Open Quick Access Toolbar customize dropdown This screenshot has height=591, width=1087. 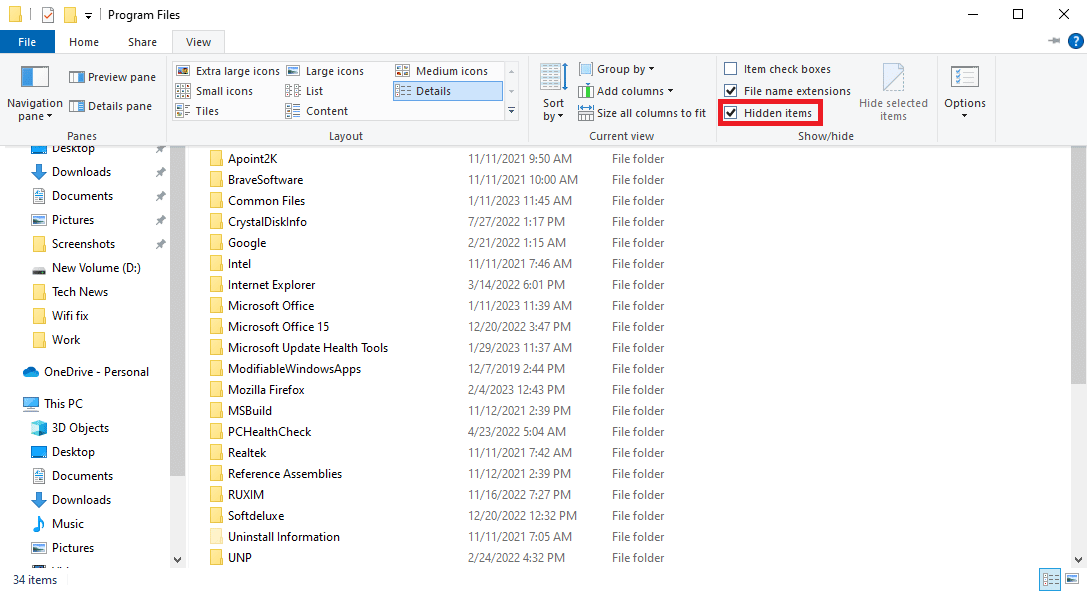coord(88,15)
